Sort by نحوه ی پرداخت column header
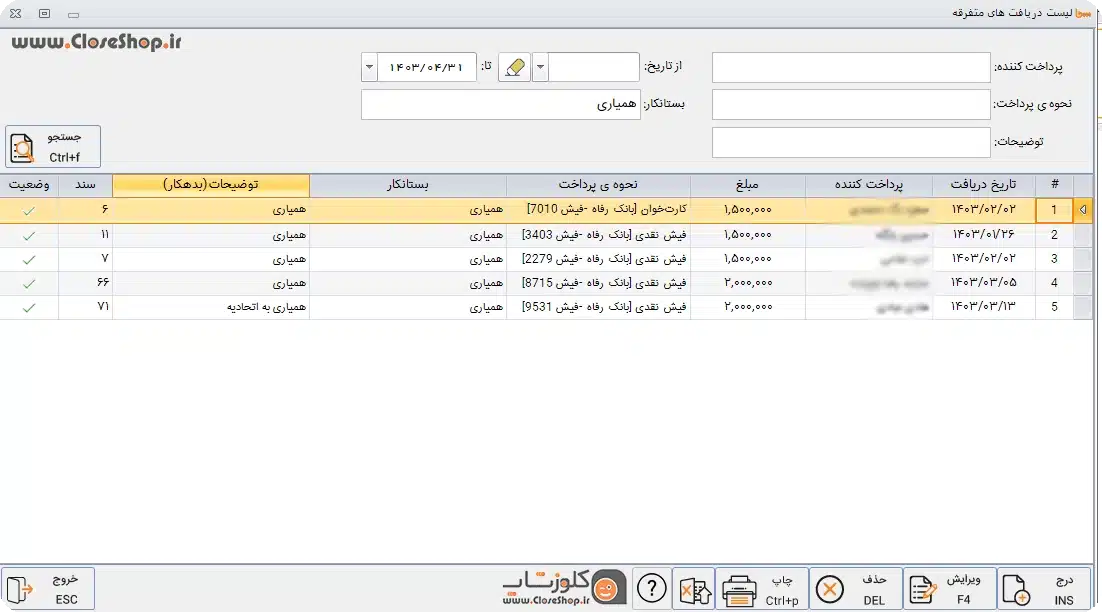Image resolution: width=1102 pixels, height=612 pixels. point(598,185)
